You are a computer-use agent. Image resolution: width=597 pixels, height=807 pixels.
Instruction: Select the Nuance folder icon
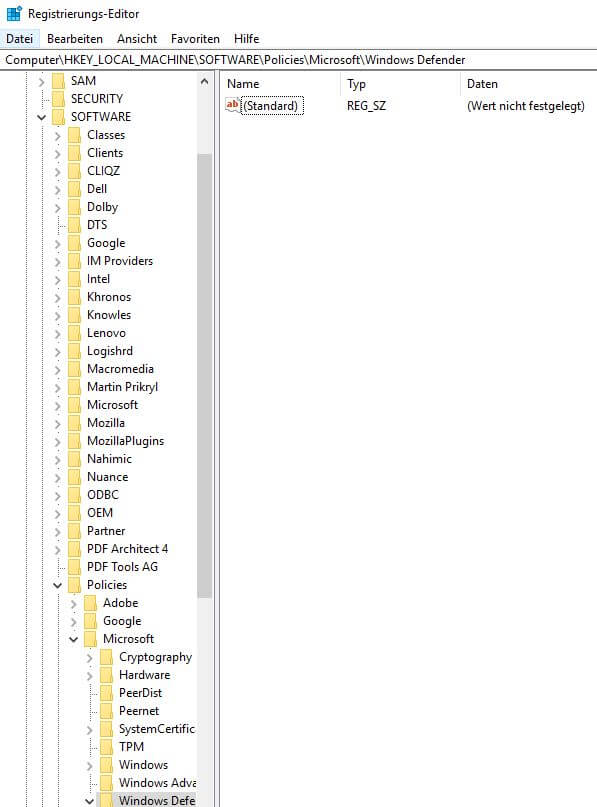click(x=75, y=477)
